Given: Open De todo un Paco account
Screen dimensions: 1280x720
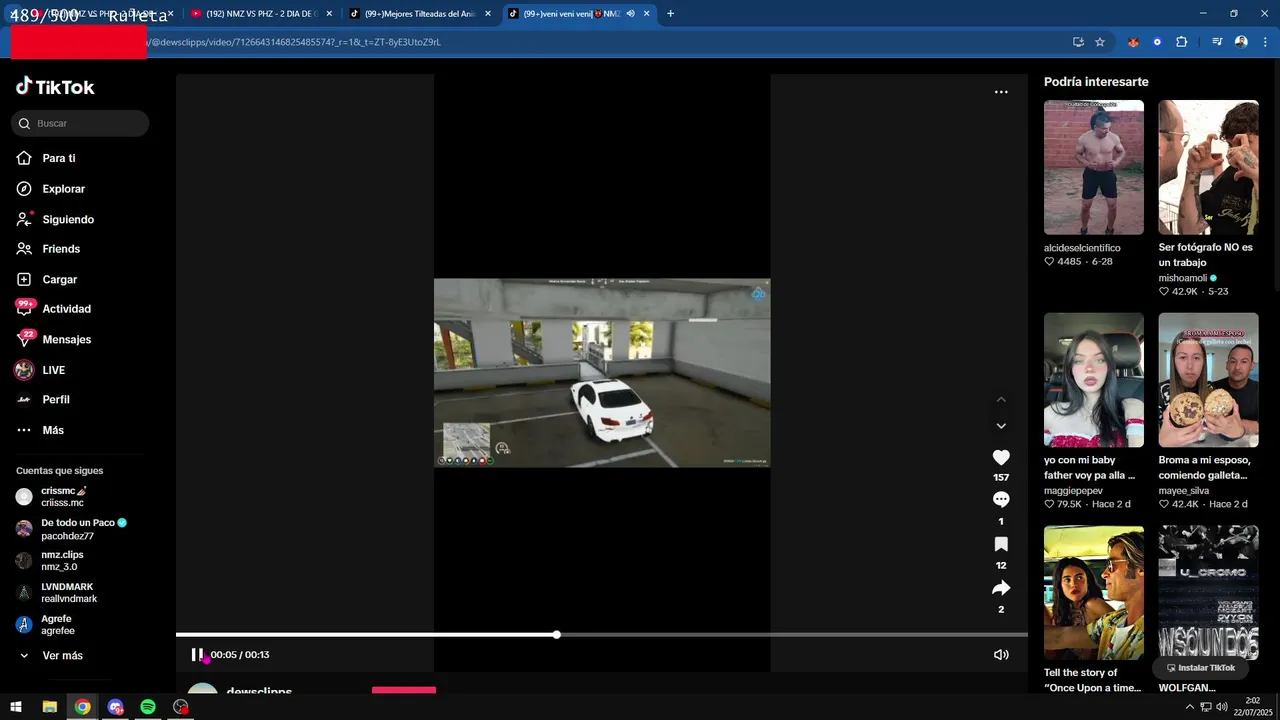Looking at the screenshot, I should coord(71,529).
